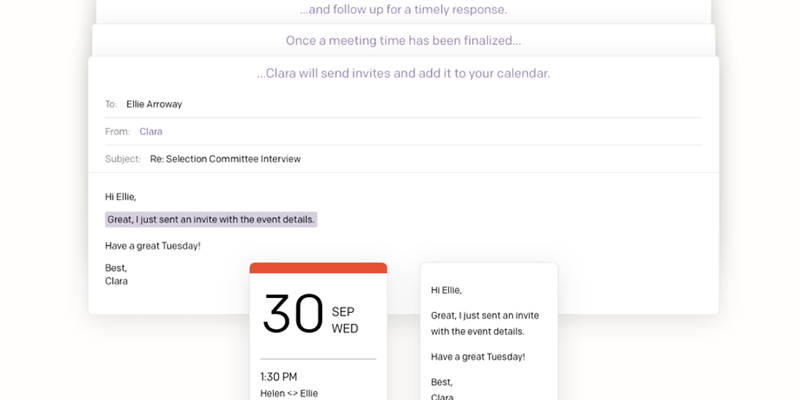Click 'Hi Ellie,' greeting in the main email body
Image resolution: width=800 pixels, height=400 pixels.
(x=120, y=196)
